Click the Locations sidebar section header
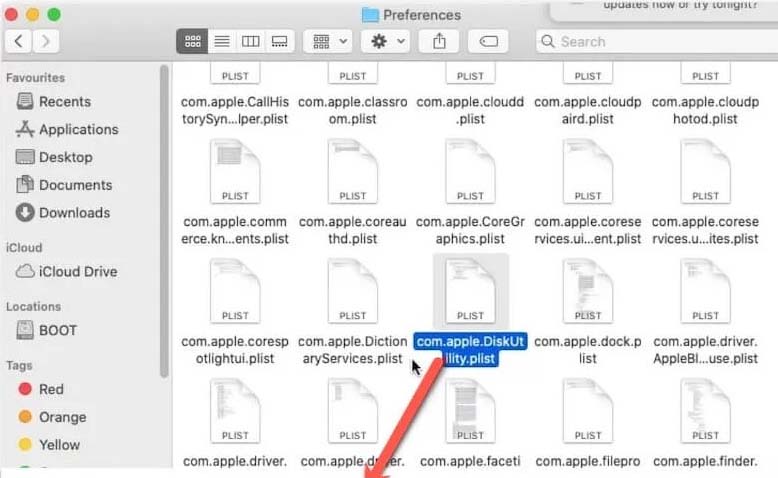 pos(33,306)
